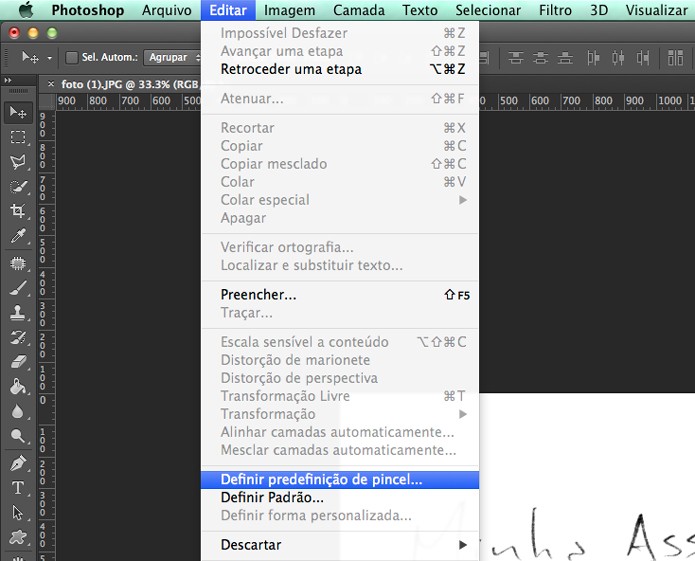Select the Eyedropper tool
The width and height of the screenshot is (695, 561).
pos(18,236)
